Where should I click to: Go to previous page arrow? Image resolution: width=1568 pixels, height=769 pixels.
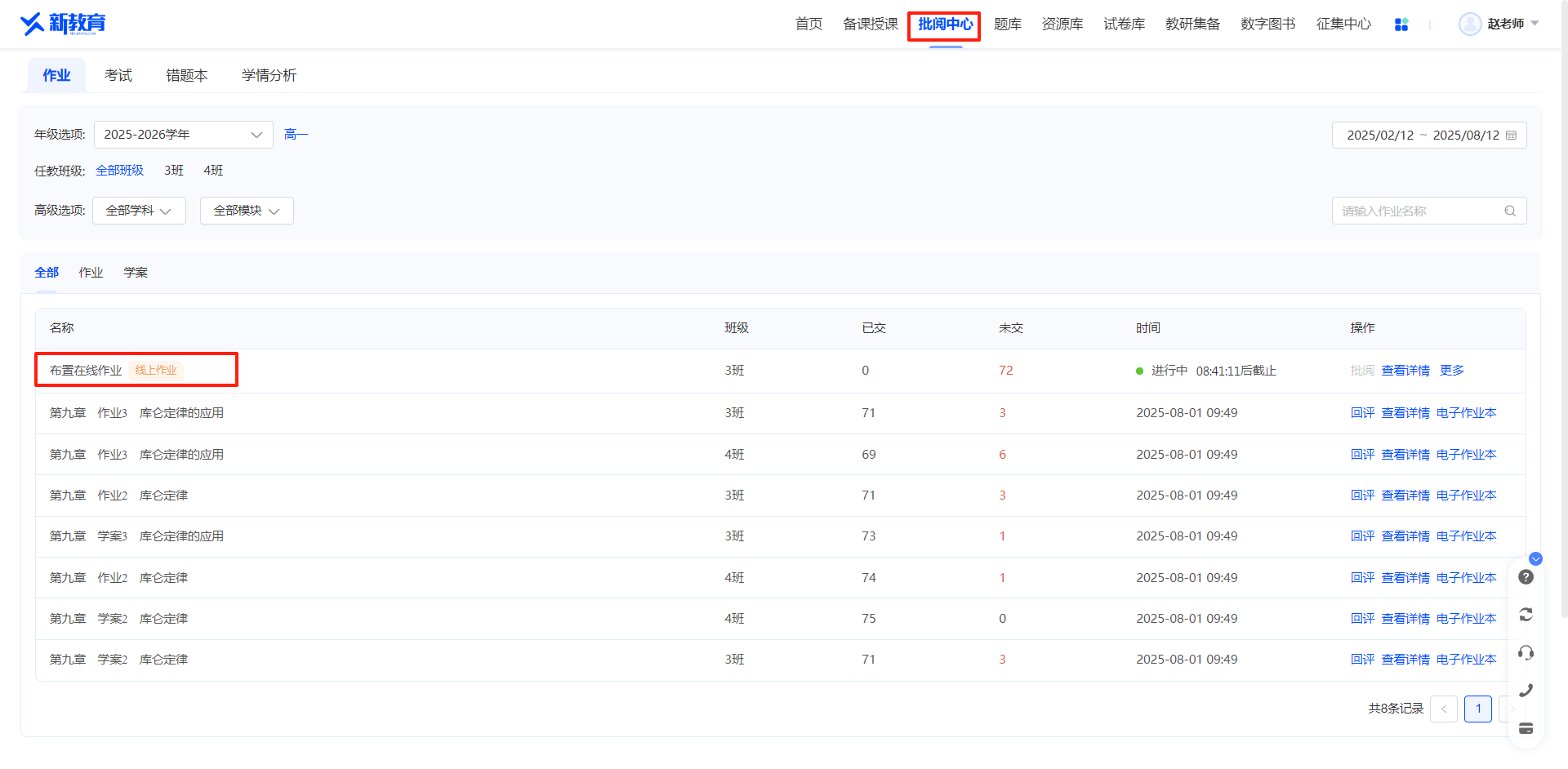click(x=1444, y=709)
